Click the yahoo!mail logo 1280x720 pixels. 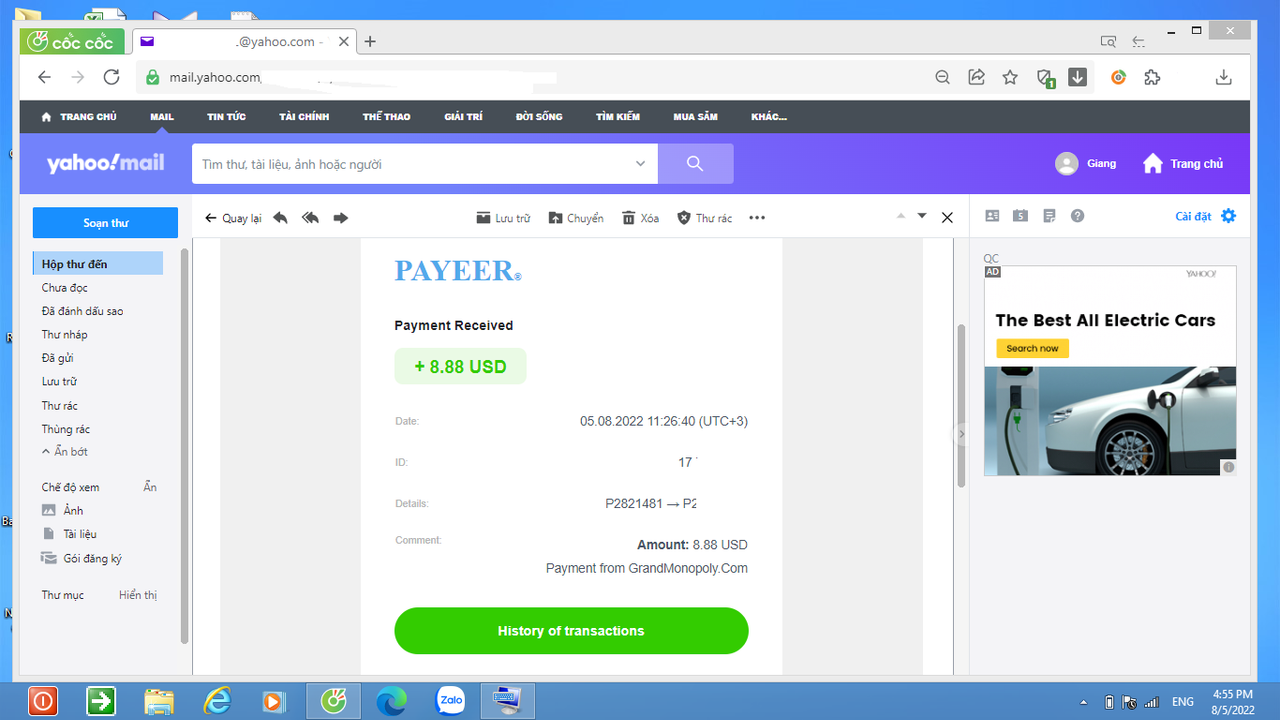click(x=106, y=163)
